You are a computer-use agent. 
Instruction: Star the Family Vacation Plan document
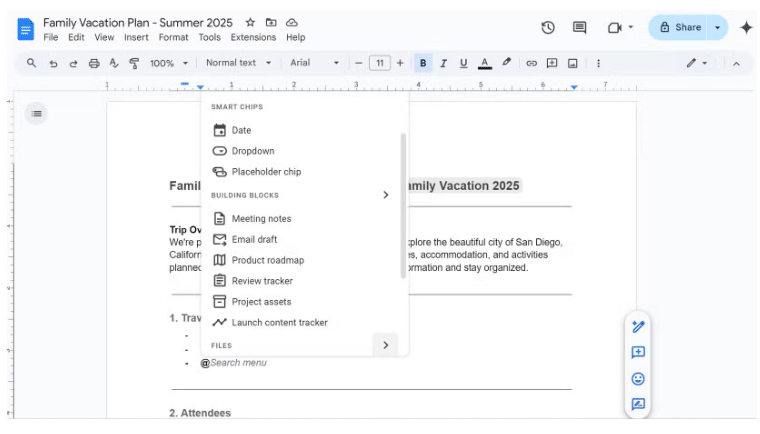(250, 22)
